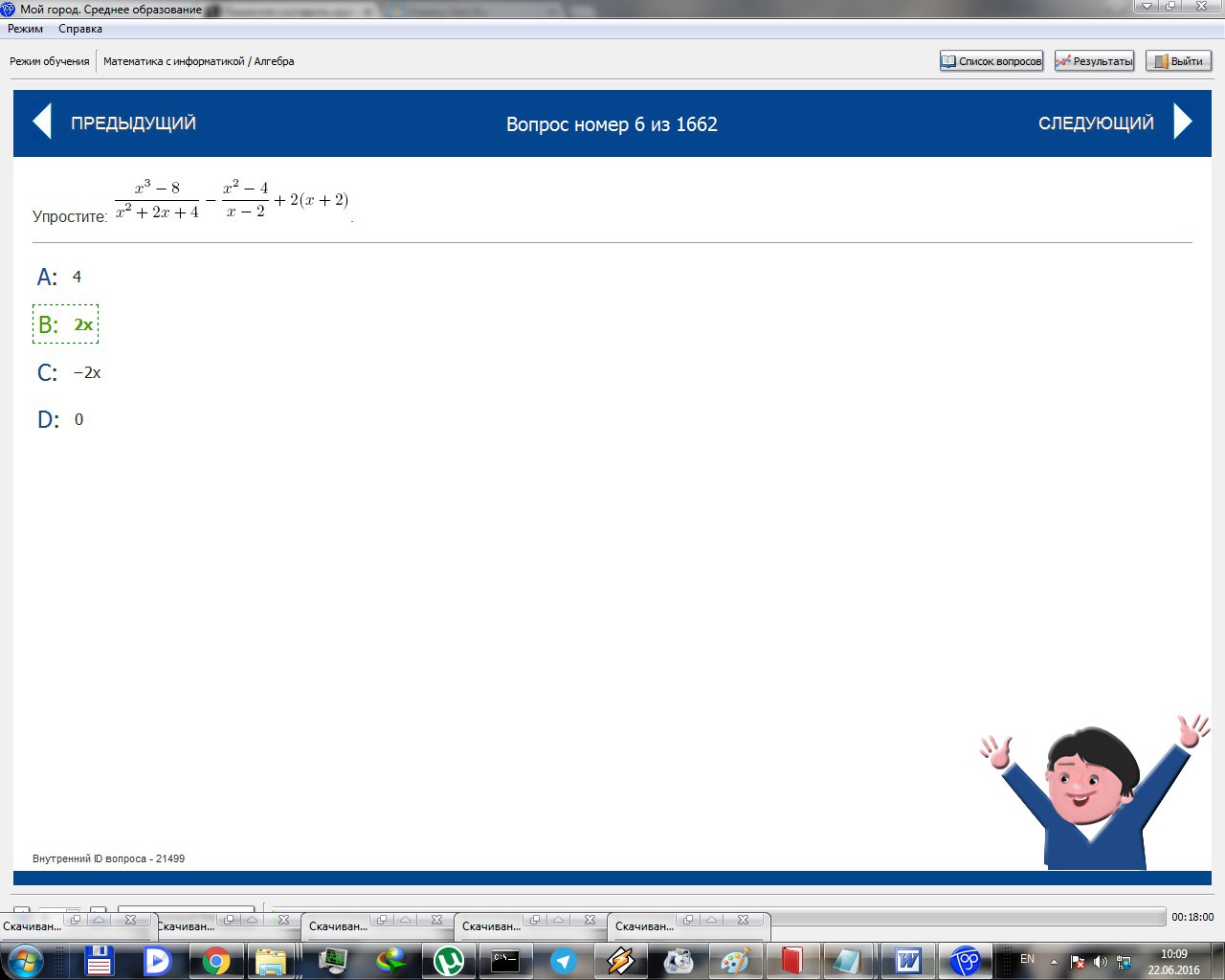This screenshot has height=980, width=1225.
Task: Open the Справка help menu
Action: tap(80, 29)
